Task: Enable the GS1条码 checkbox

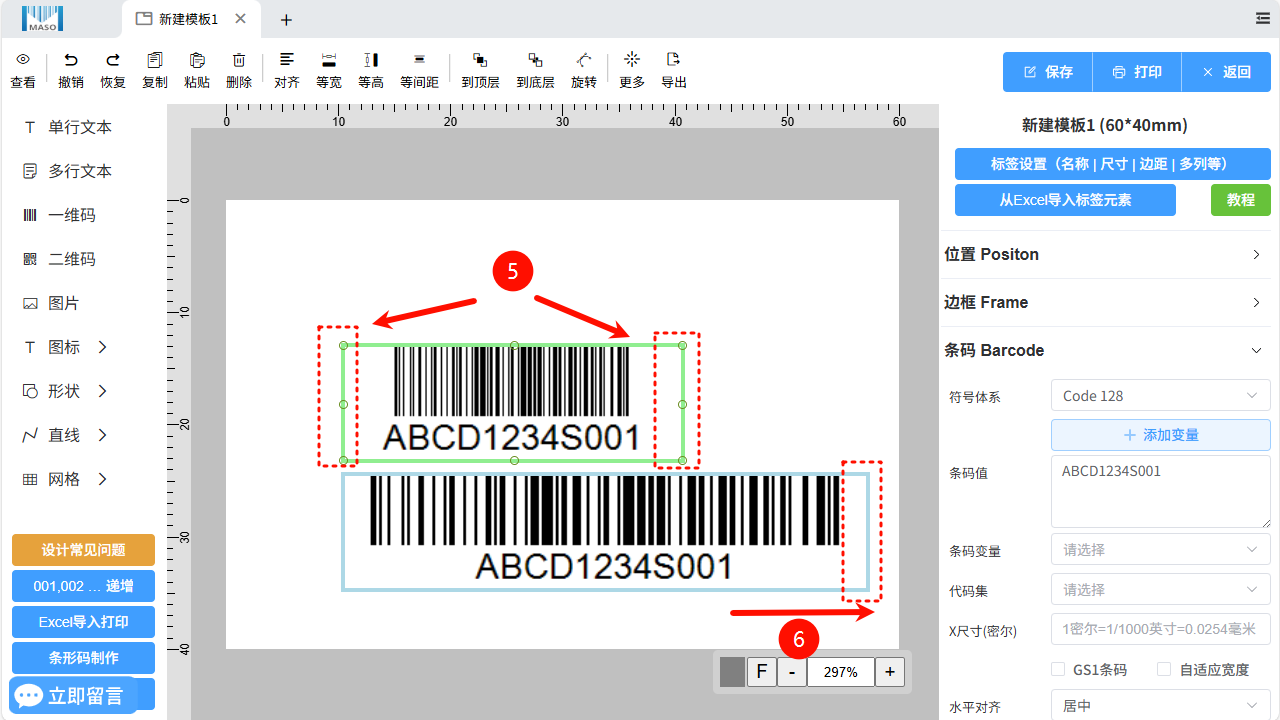Action: pyautogui.click(x=1058, y=669)
